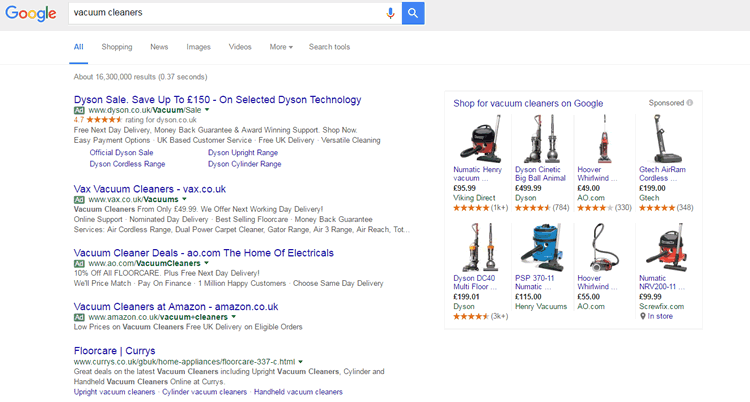Open Search tools options
This screenshot has width=750, height=402.
[329, 47]
